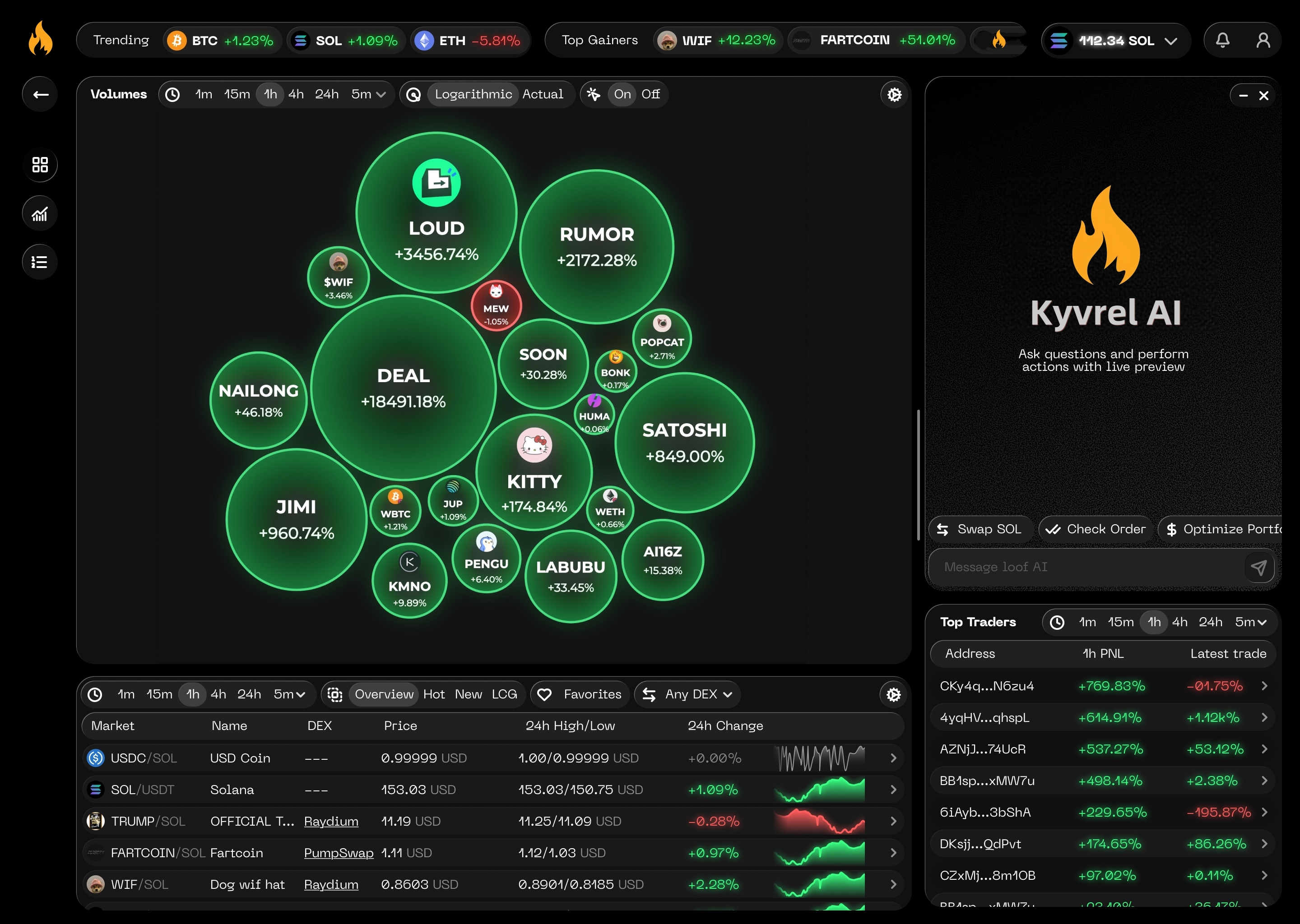Click the Favorites heart icon
The width and height of the screenshot is (1300, 924).
(544, 694)
